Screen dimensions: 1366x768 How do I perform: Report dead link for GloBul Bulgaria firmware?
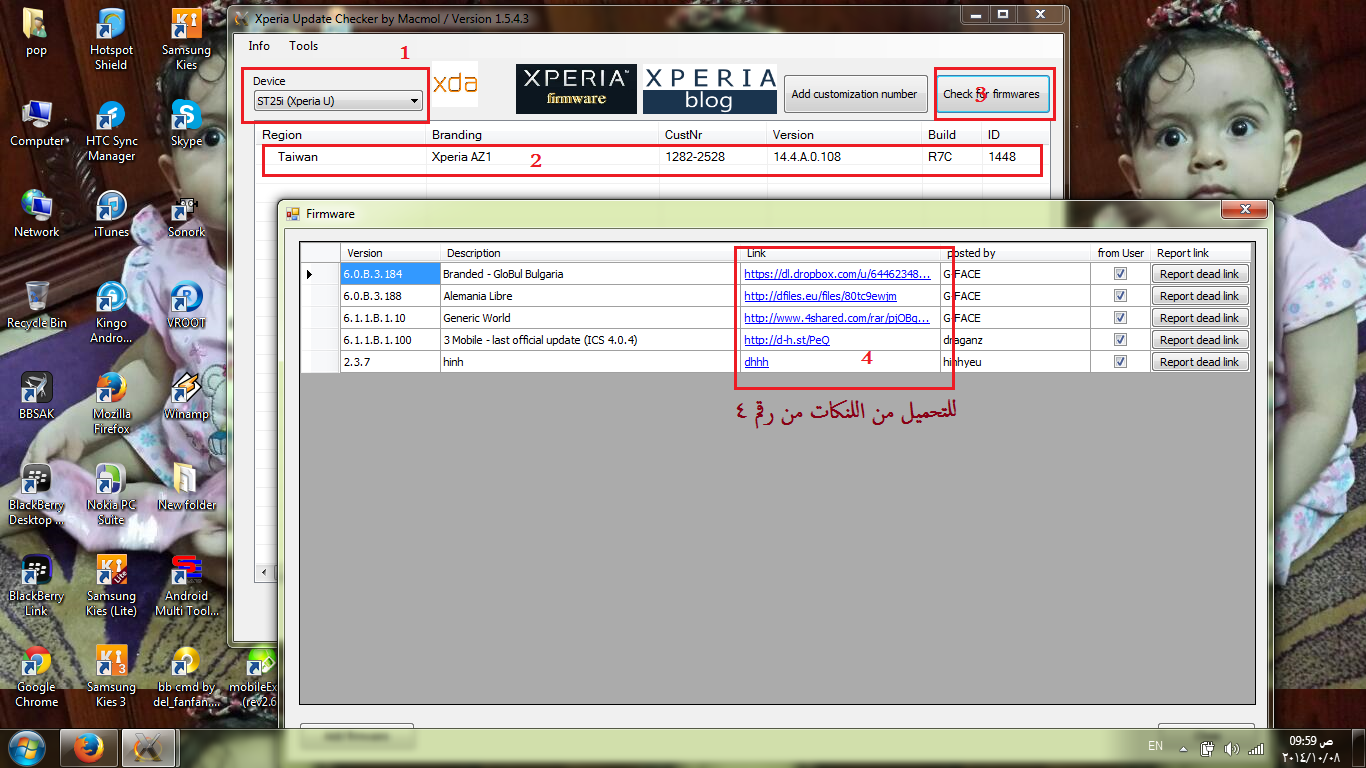coord(1199,274)
